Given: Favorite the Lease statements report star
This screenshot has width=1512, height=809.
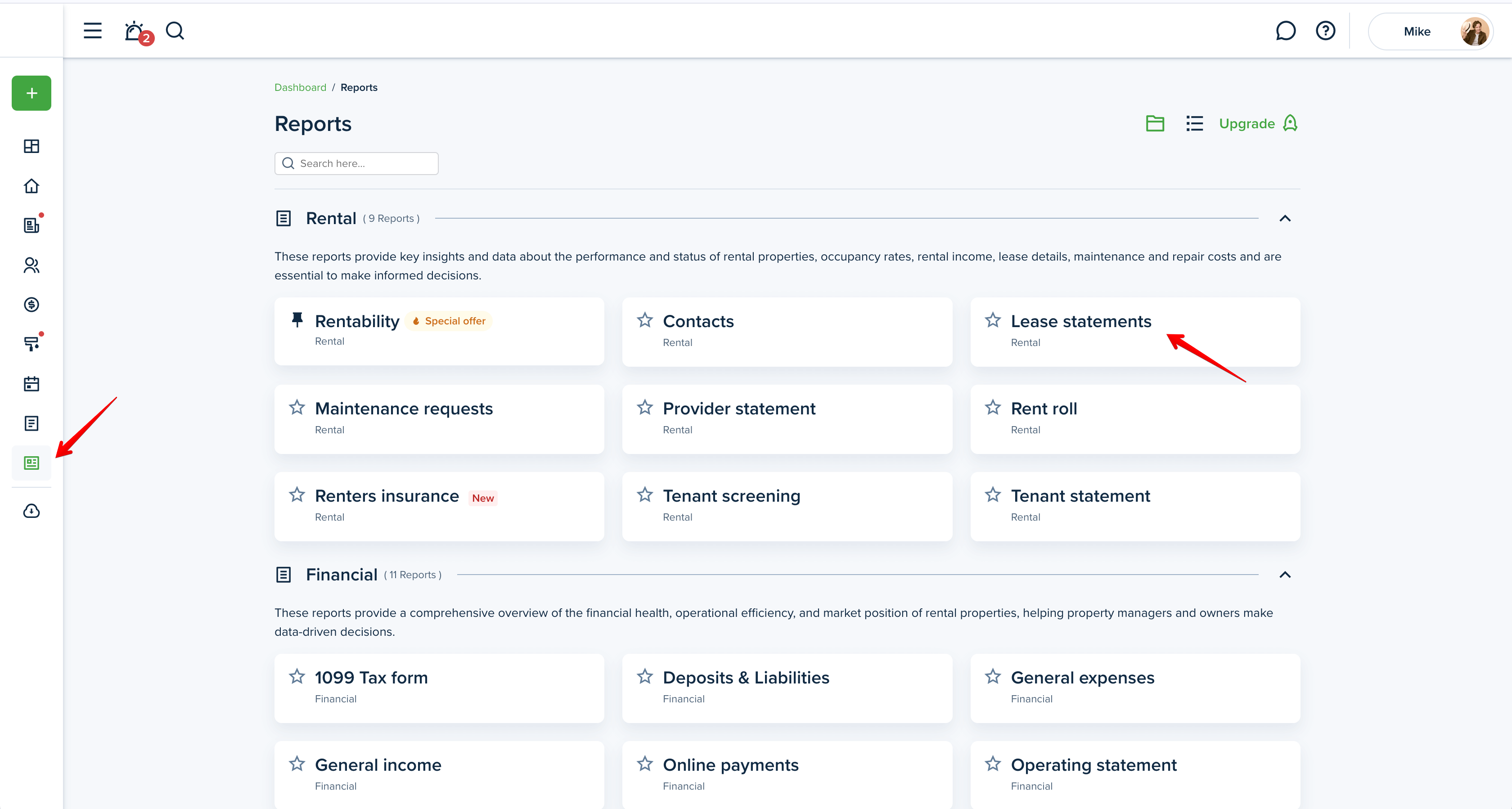Looking at the screenshot, I should pyautogui.click(x=993, y=320).
